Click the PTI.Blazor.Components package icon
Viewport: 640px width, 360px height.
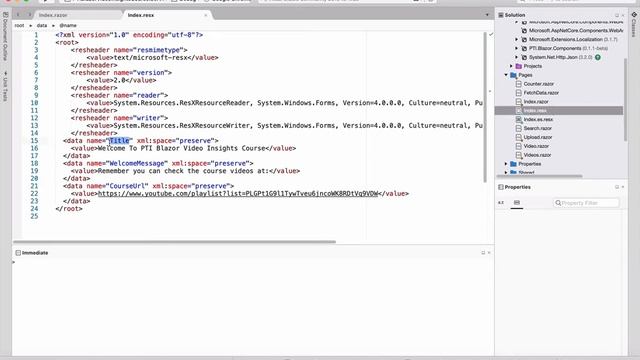pyautogui.click(x=524, y=48)
